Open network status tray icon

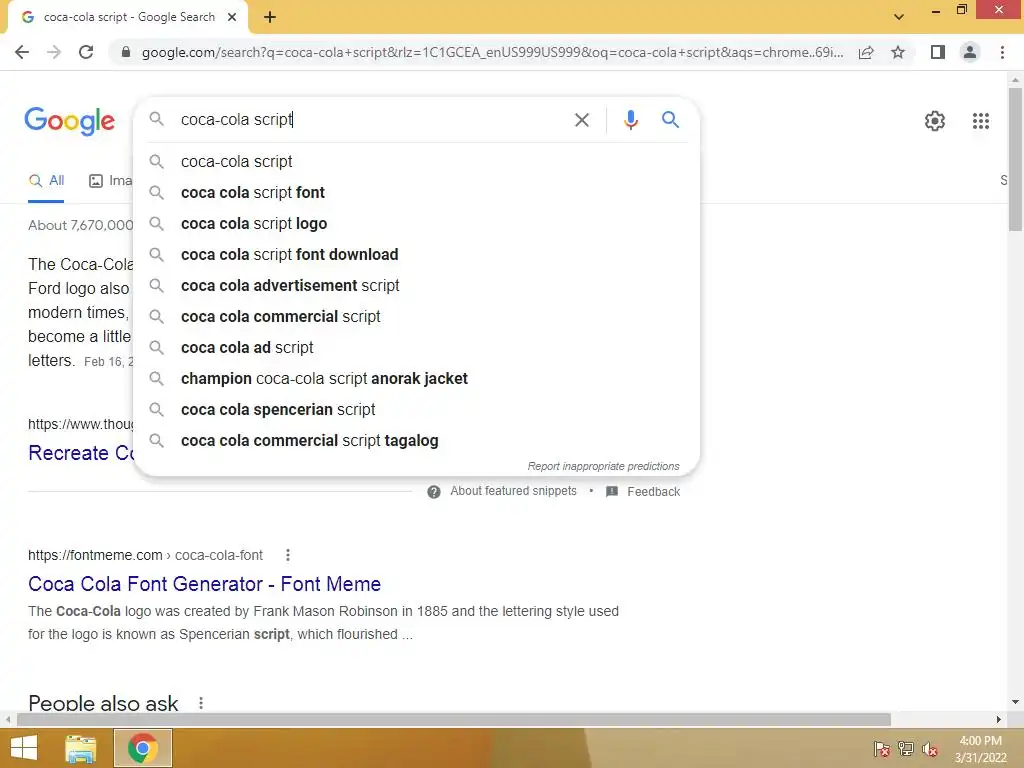tap(906, 749)
